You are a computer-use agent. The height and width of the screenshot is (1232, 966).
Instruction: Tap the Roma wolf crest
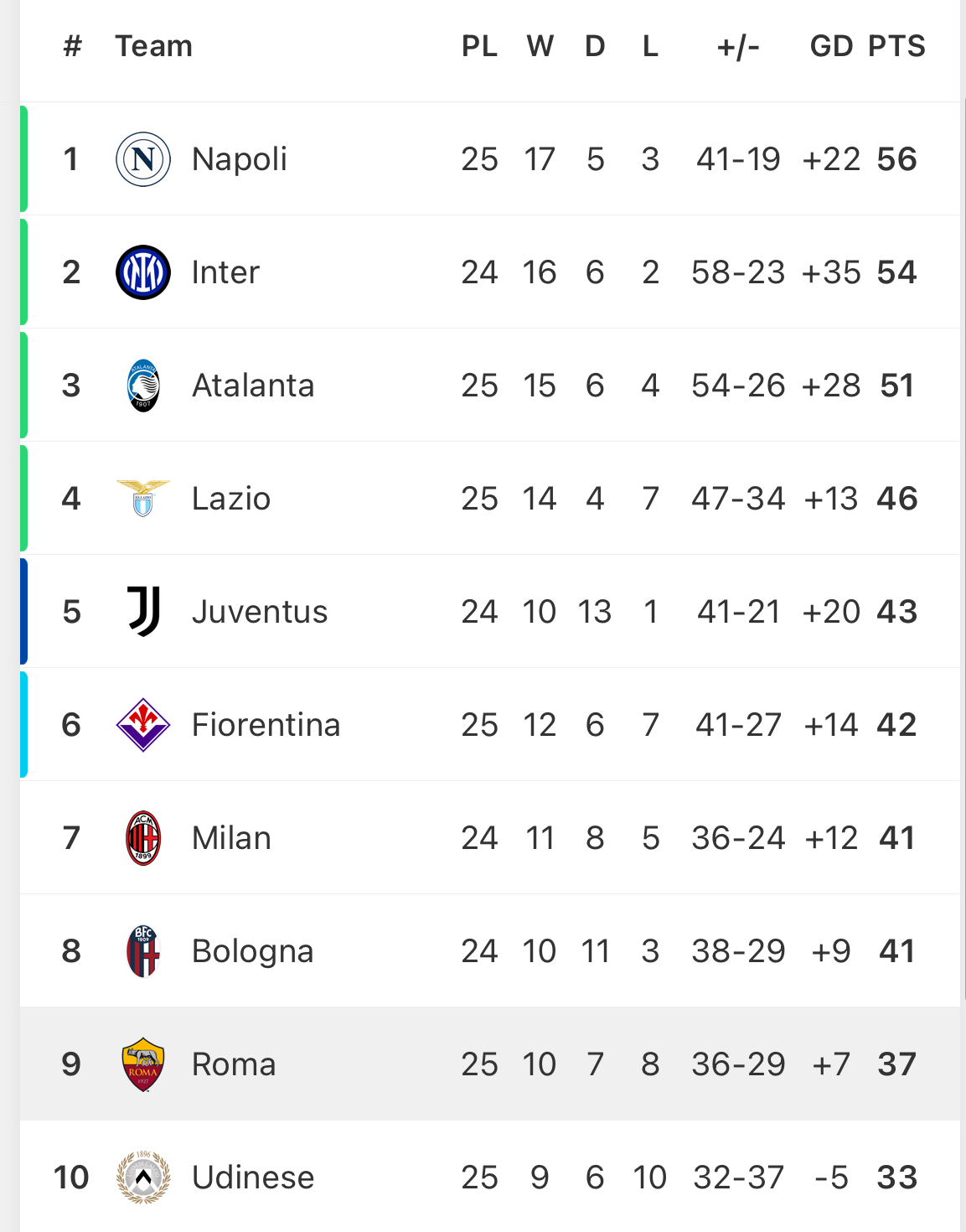(x=143, y=1064)
